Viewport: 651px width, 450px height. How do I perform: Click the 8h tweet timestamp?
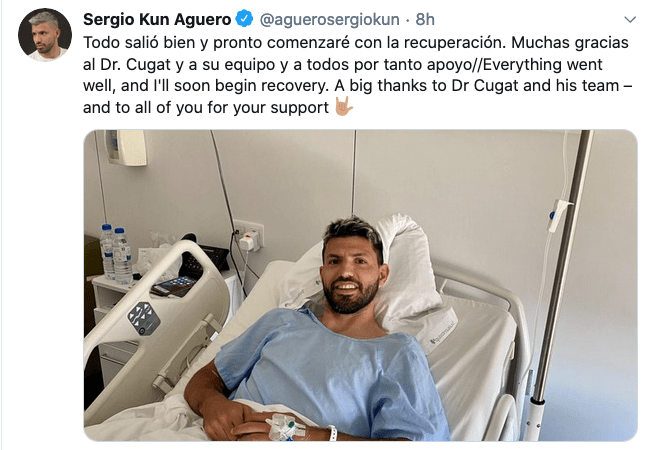425,19
